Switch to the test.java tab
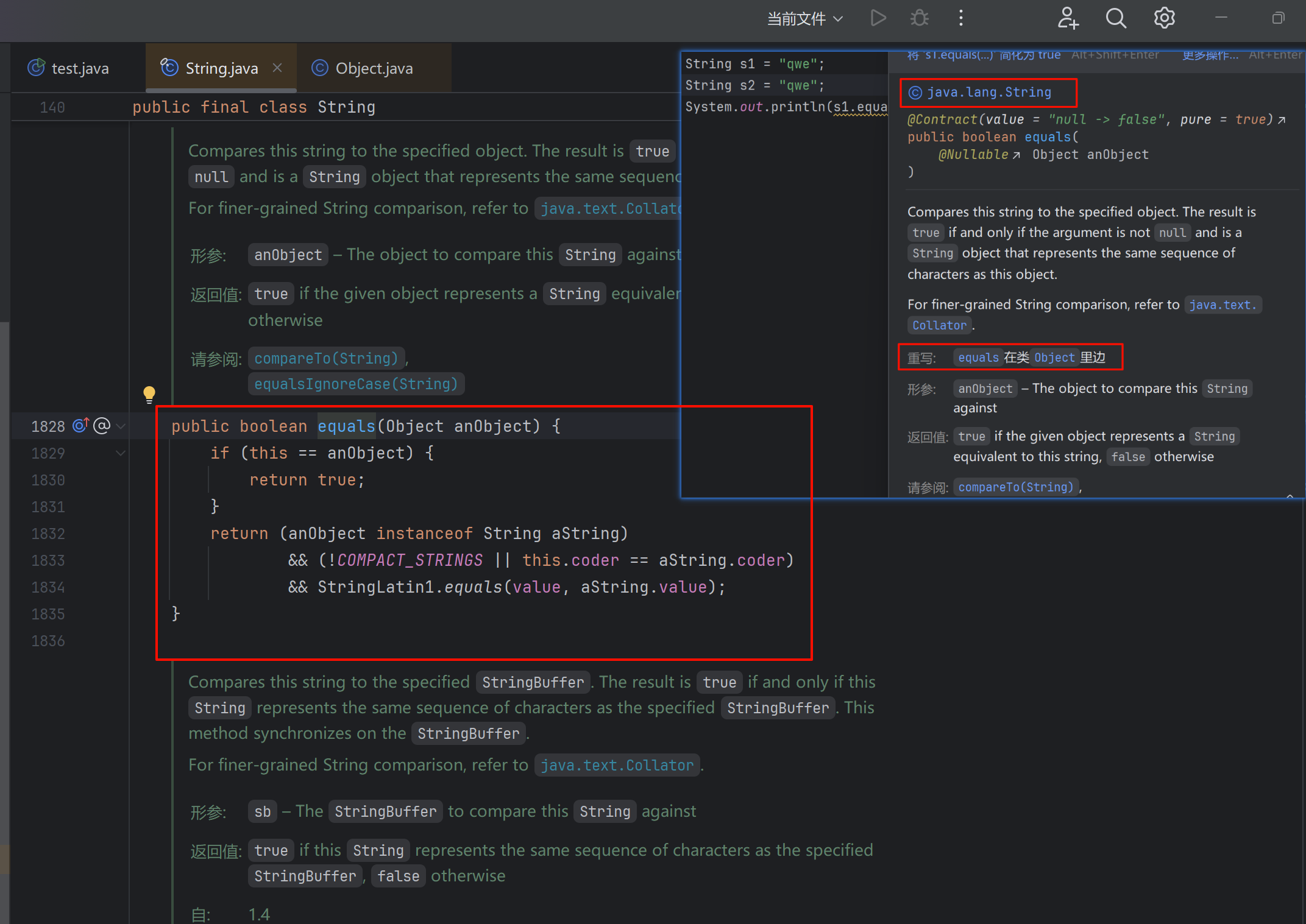This screenshot has height=924, width=1306. click(x=80, y=68)
